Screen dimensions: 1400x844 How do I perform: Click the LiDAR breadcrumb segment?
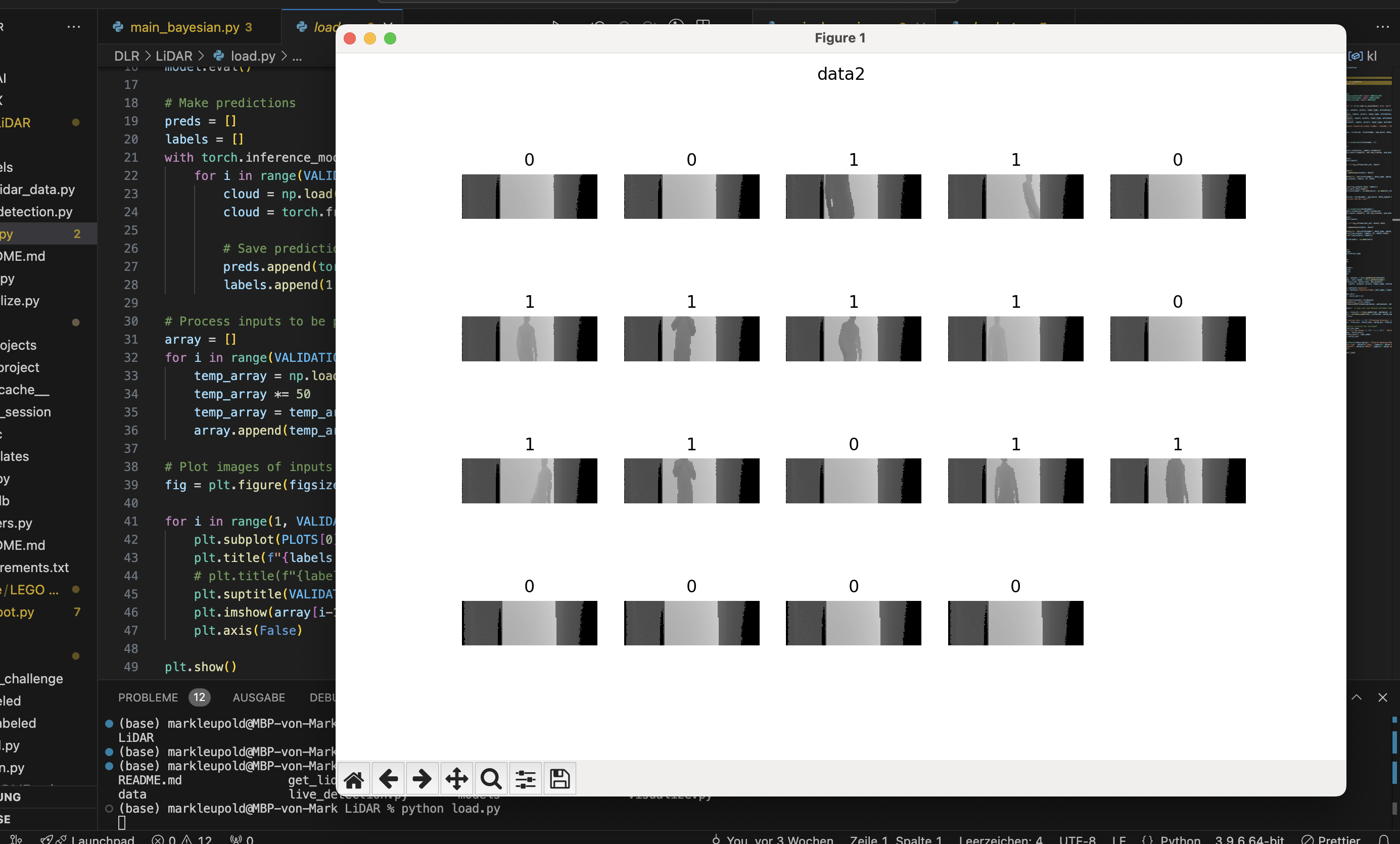click(x=174, y=56)
